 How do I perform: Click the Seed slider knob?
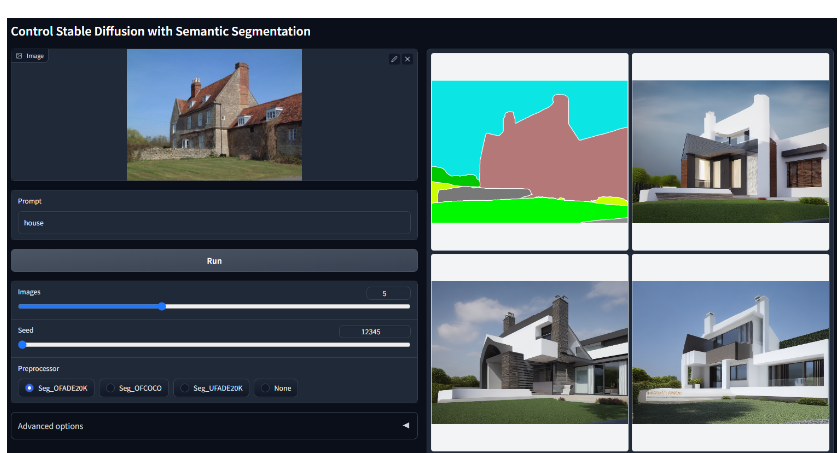(x=22, y=345)
